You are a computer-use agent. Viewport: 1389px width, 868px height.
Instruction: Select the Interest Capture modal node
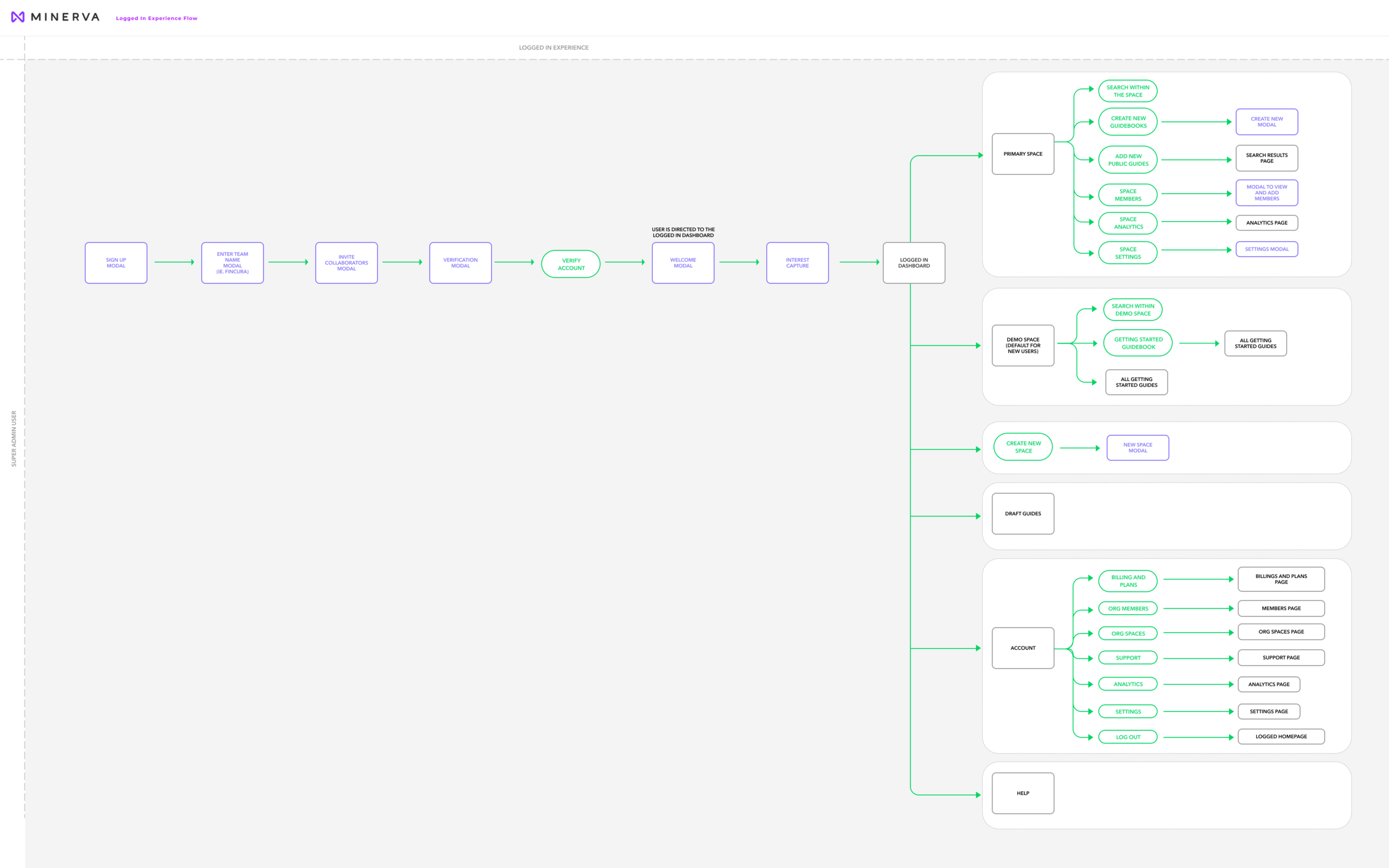click(x=797, y=263)
